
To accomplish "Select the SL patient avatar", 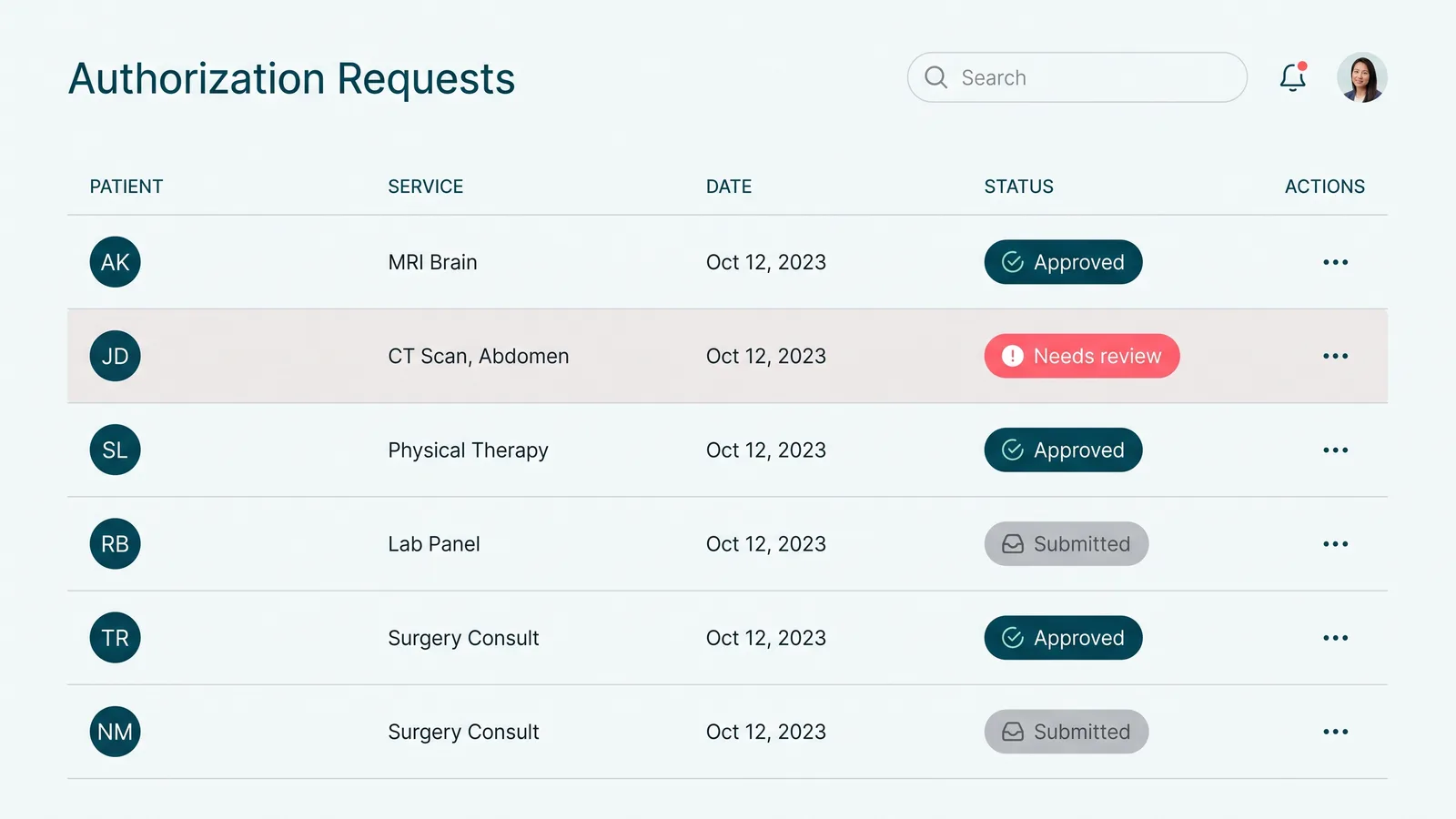I will 115,450.
